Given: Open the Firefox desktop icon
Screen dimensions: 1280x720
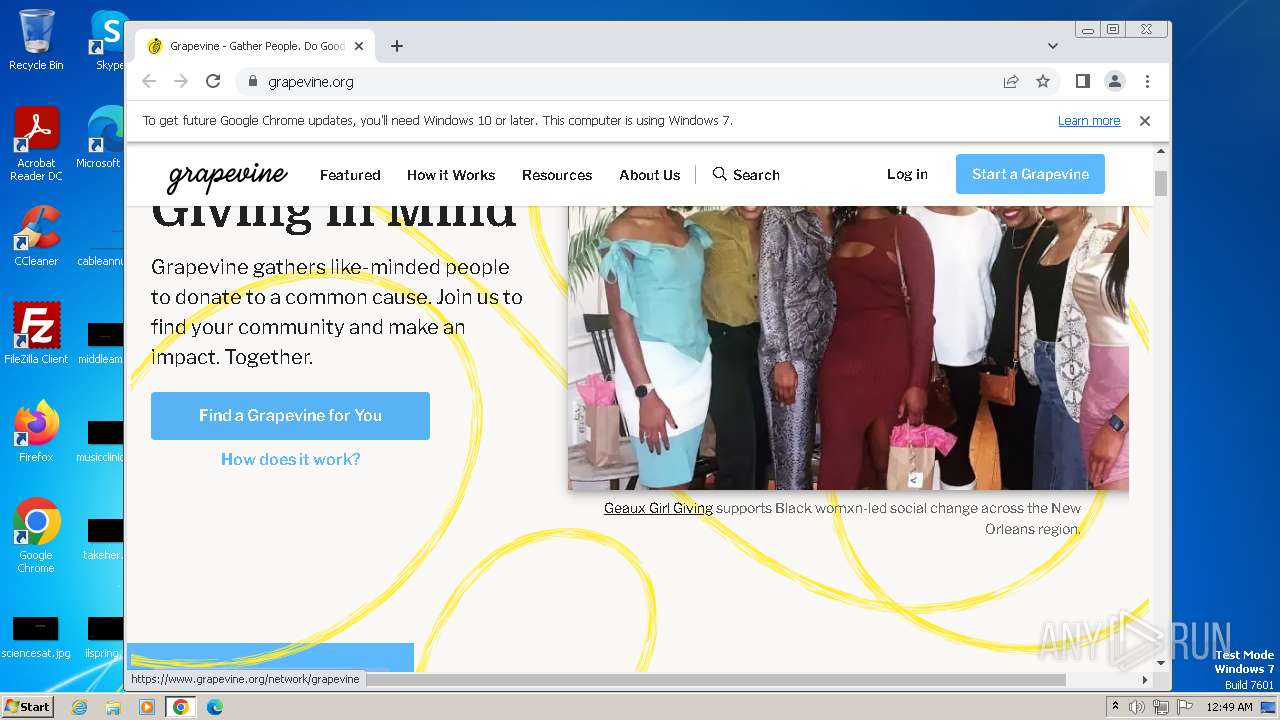Looking at the screenshot, I should click(36, 431).
